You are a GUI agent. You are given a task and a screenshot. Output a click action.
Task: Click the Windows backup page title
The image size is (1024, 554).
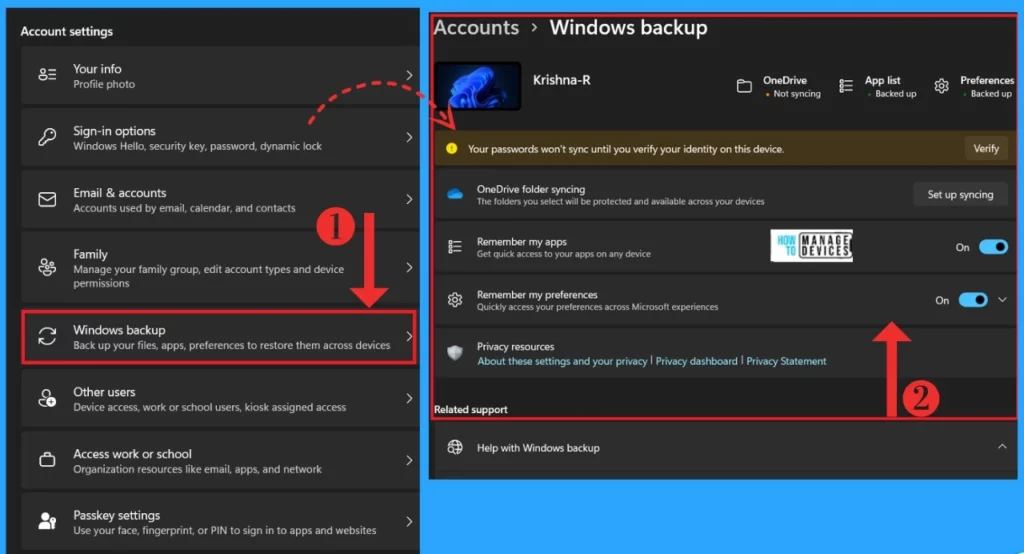(628, 28)
